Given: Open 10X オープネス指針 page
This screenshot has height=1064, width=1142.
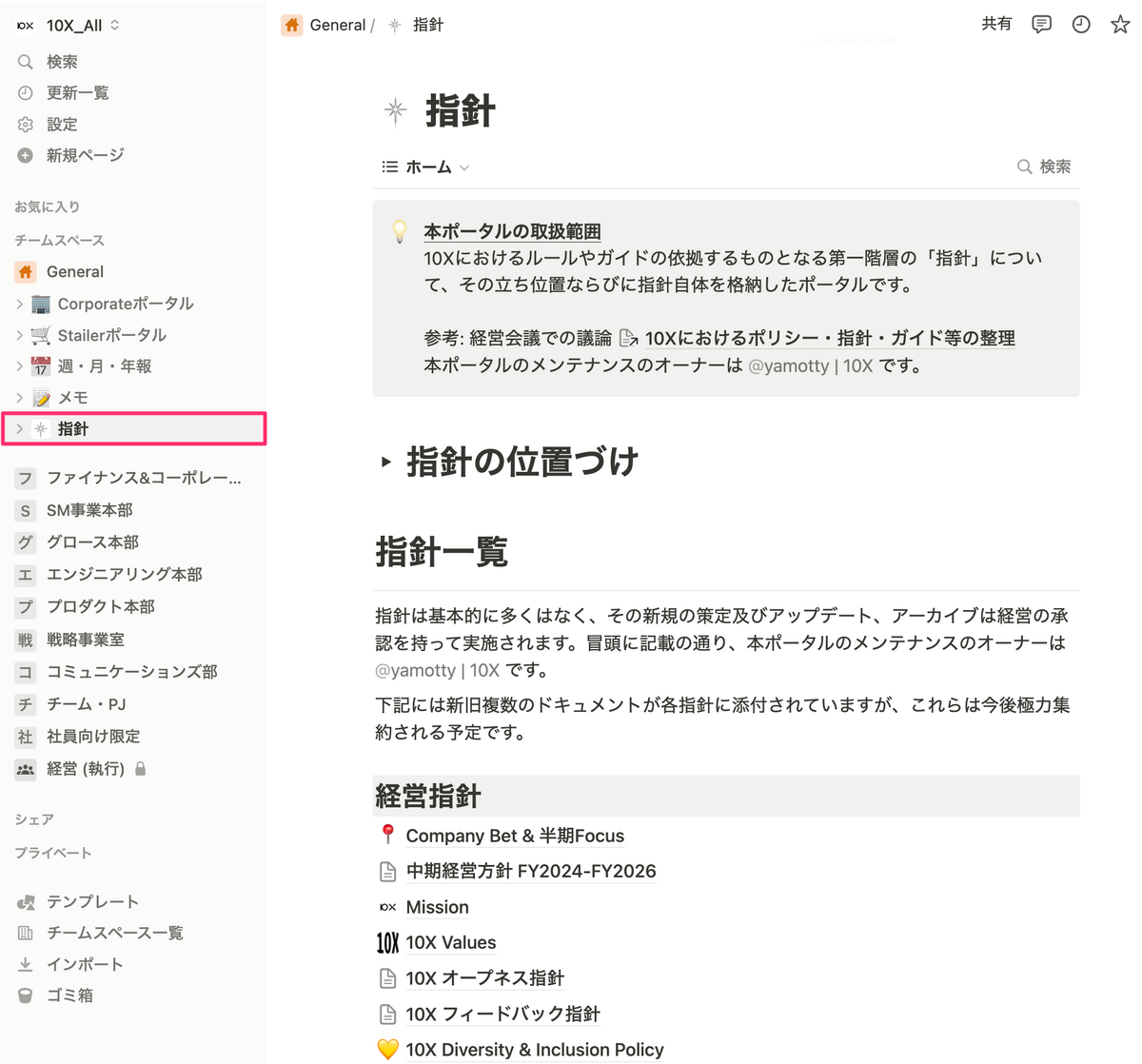Looking at the screenshot, I should [x=484, y=978].
